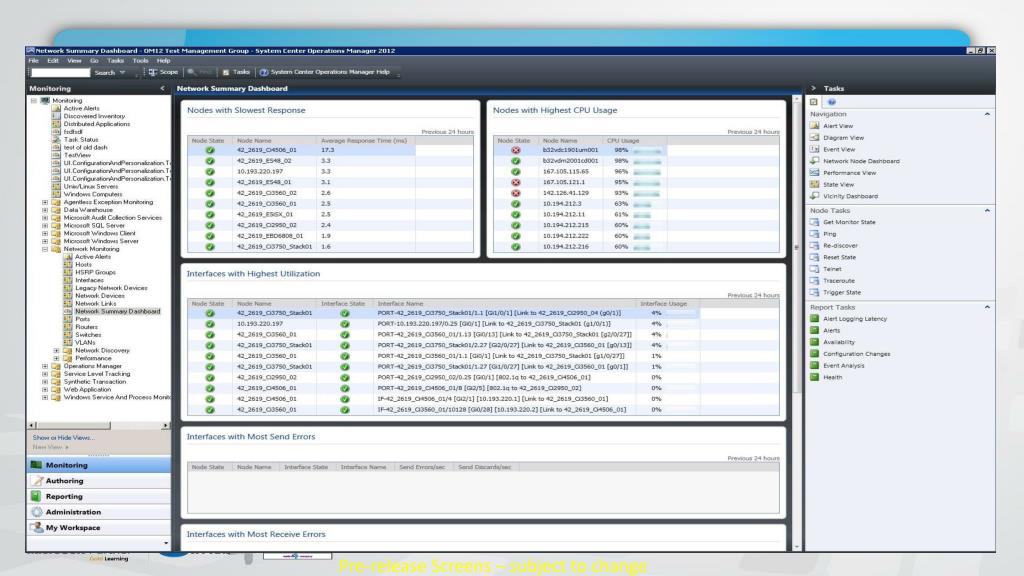Click the Configuration Changes report icon
The image size is (1024, 576).
[814, 354]
